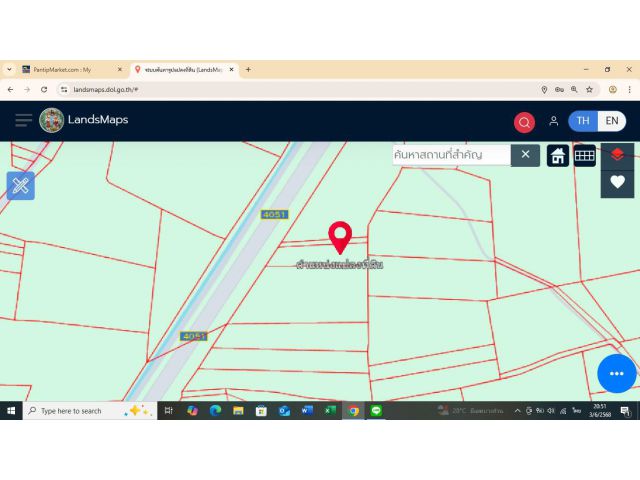Bookmark this page with the star
Screen dimensions: 640x480
coord(589,89)
